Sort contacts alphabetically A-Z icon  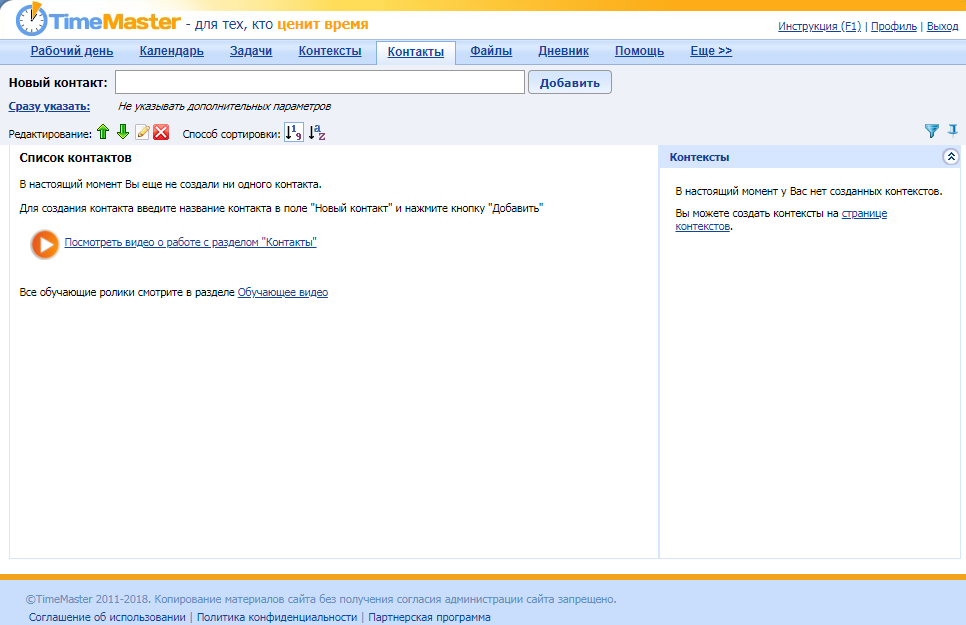tap(317, 132)
